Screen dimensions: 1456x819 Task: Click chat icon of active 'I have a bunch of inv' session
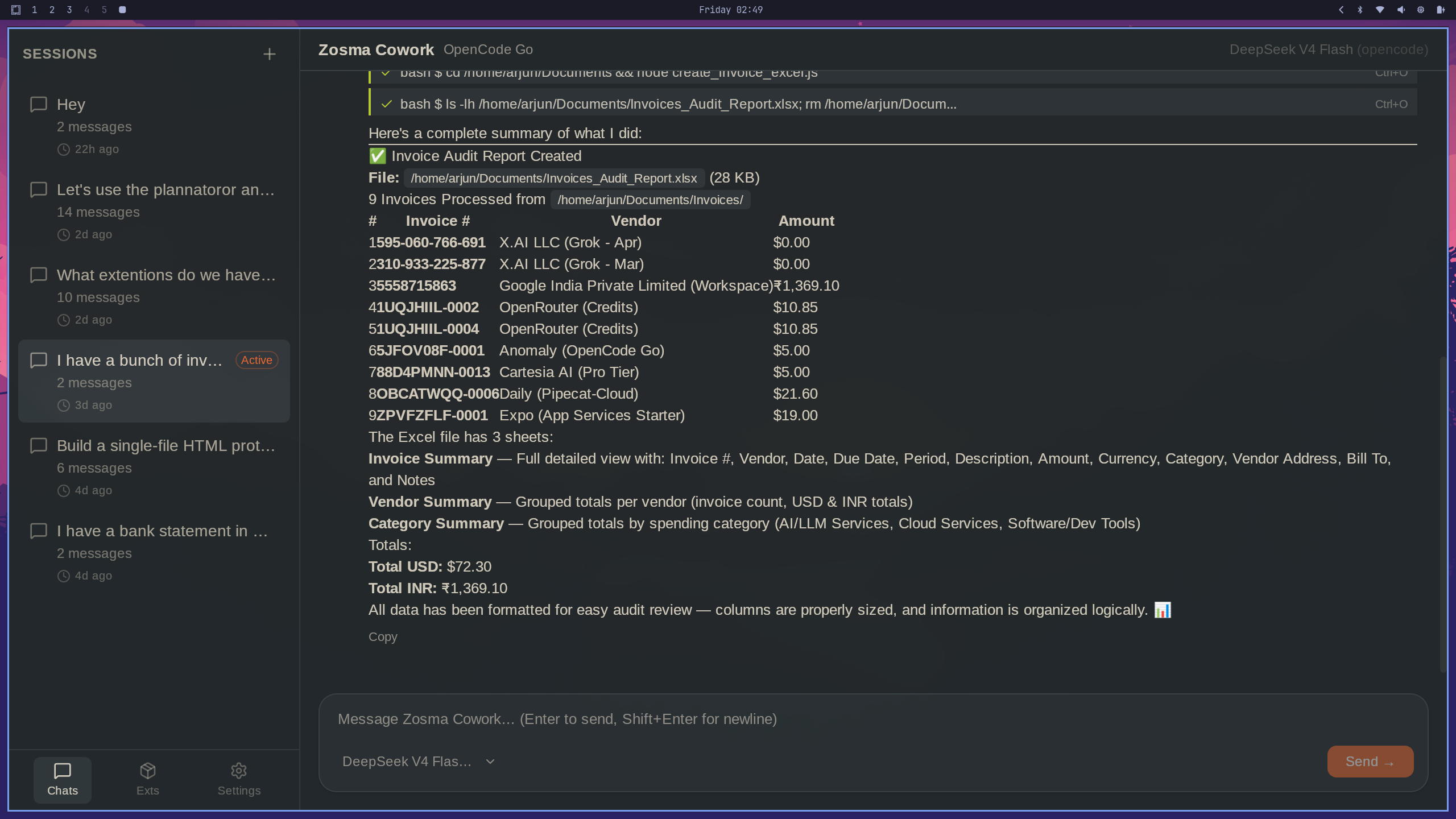pos(38,360)
